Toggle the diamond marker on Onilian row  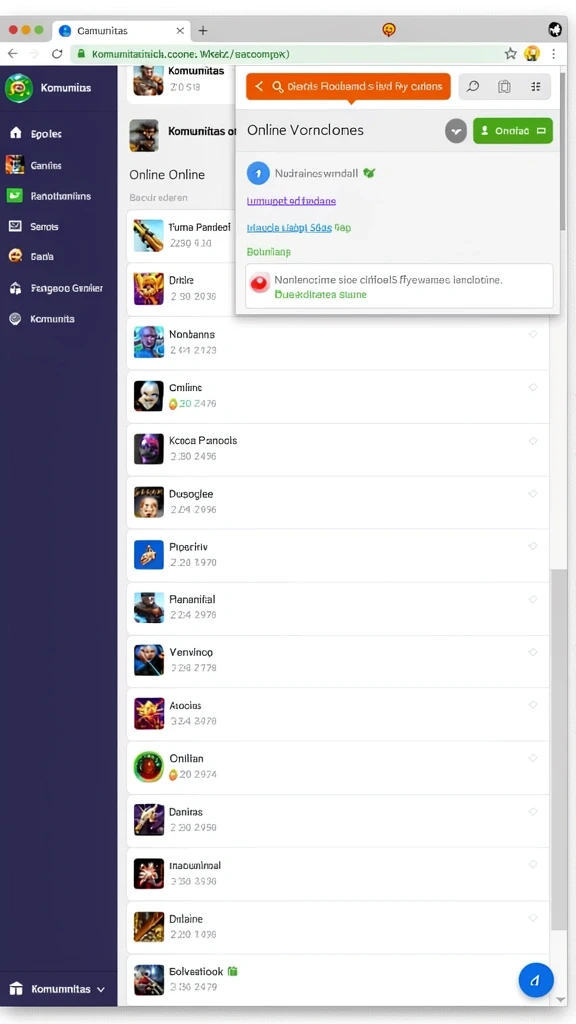tap(533, 758)
